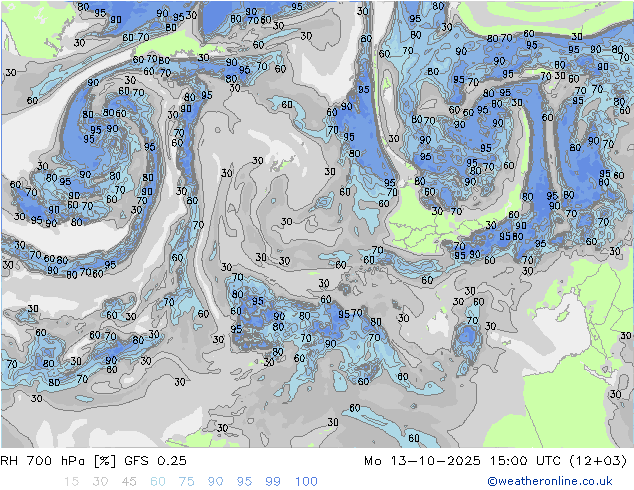Click the "(12+03)" forecast run label
This screenshot has height=490, width=634.
pyautogui.click(x=598, y=461)
